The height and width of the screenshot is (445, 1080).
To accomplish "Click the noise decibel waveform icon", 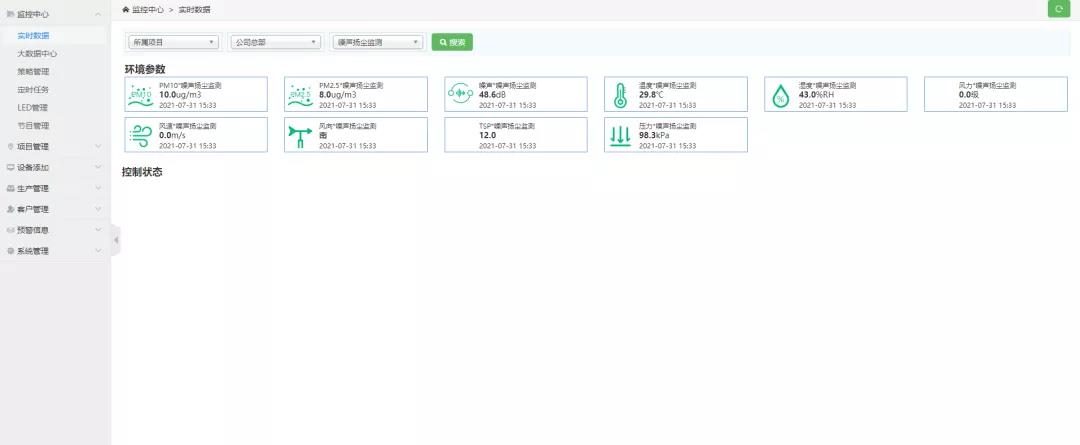I will 460,94.
